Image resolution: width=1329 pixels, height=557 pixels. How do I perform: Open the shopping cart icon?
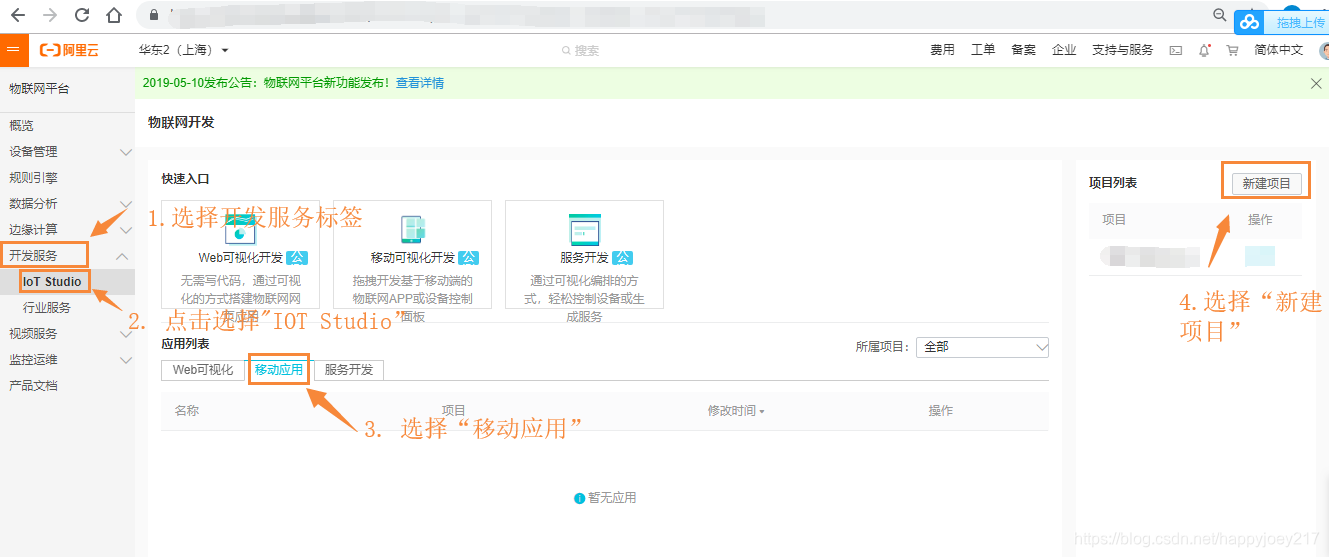(1232, 50)
